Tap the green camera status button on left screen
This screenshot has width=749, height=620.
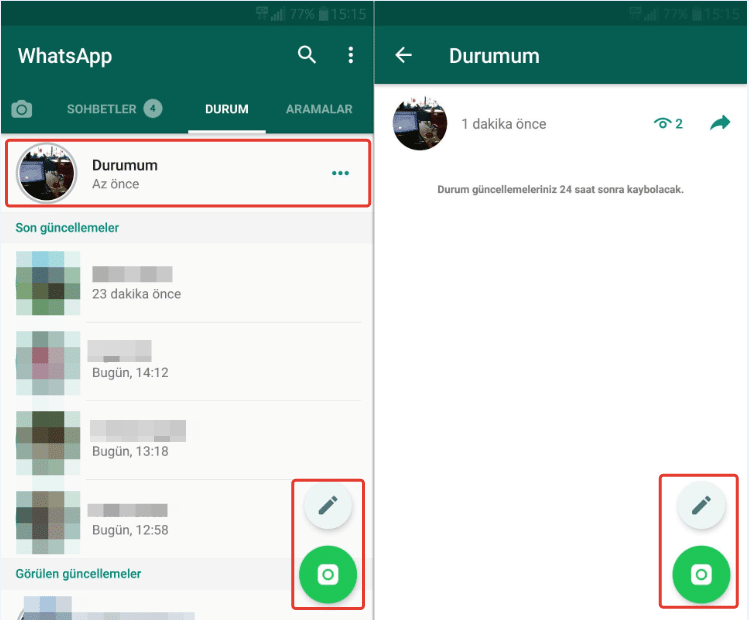(x=327, y=575)
